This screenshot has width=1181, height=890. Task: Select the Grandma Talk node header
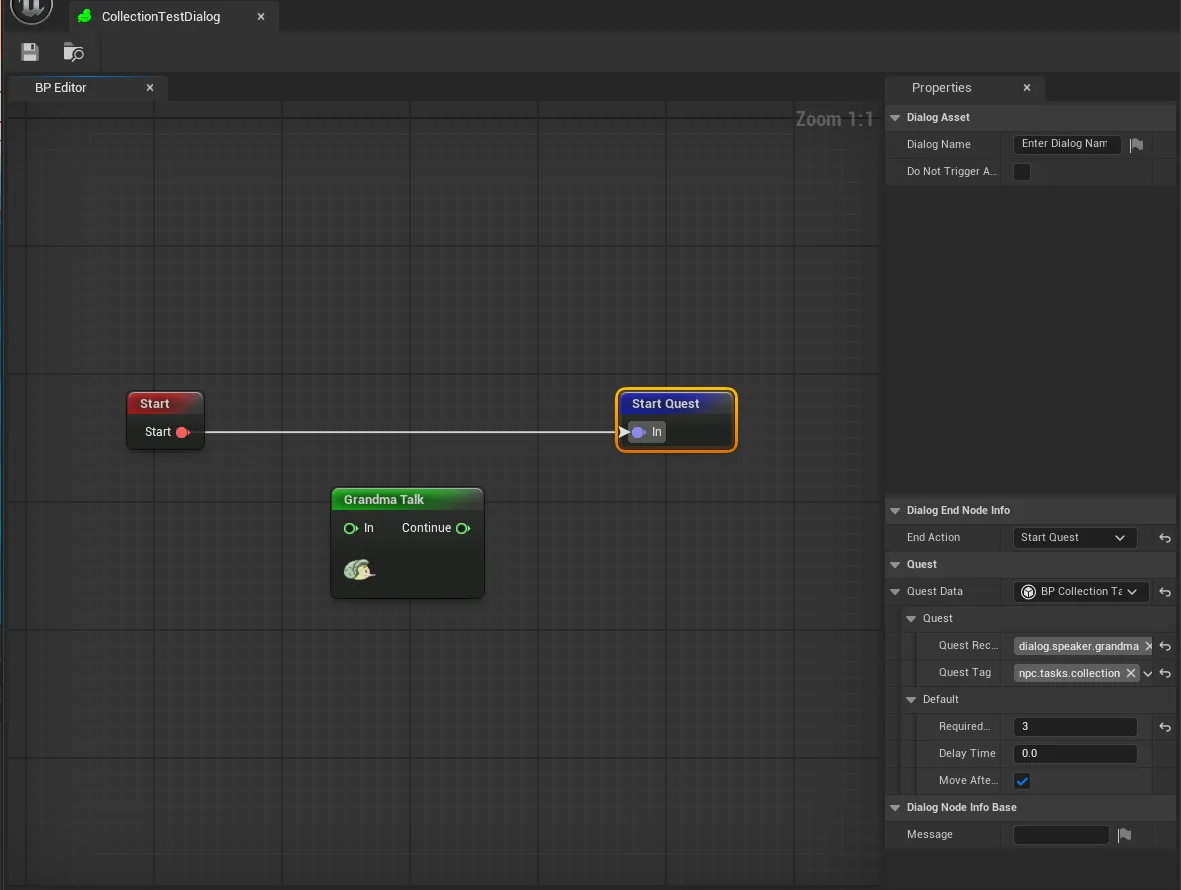click(407, 499)
